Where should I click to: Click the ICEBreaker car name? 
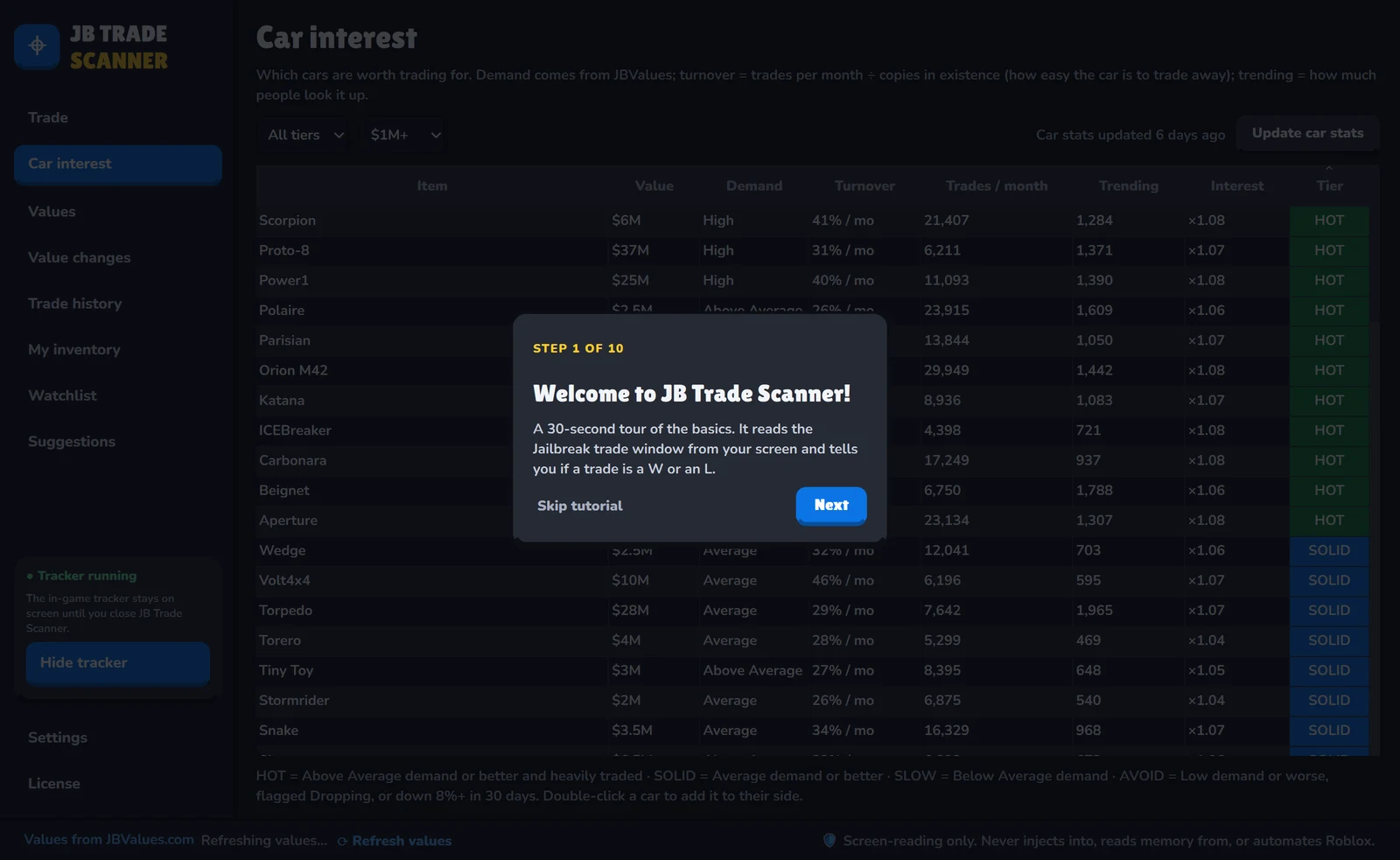(x=295, y=430)
